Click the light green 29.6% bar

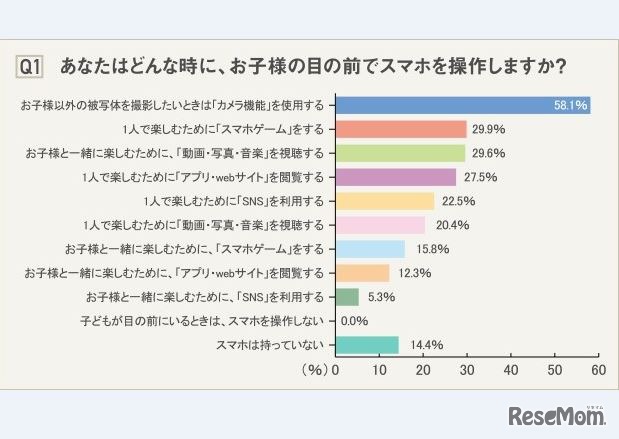tap(400, 153)
